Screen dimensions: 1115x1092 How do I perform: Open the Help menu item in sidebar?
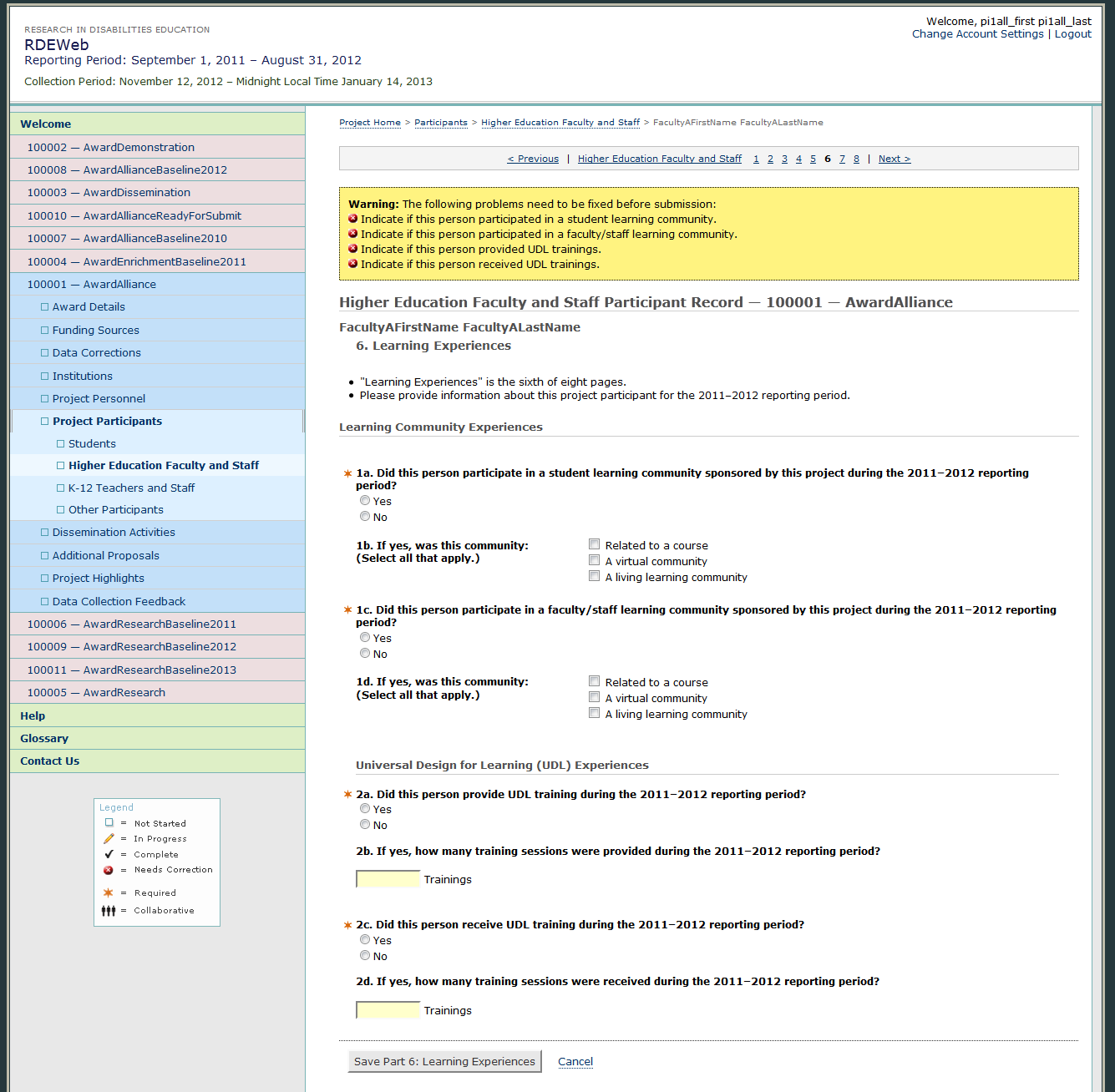click(x=33, y=716)
